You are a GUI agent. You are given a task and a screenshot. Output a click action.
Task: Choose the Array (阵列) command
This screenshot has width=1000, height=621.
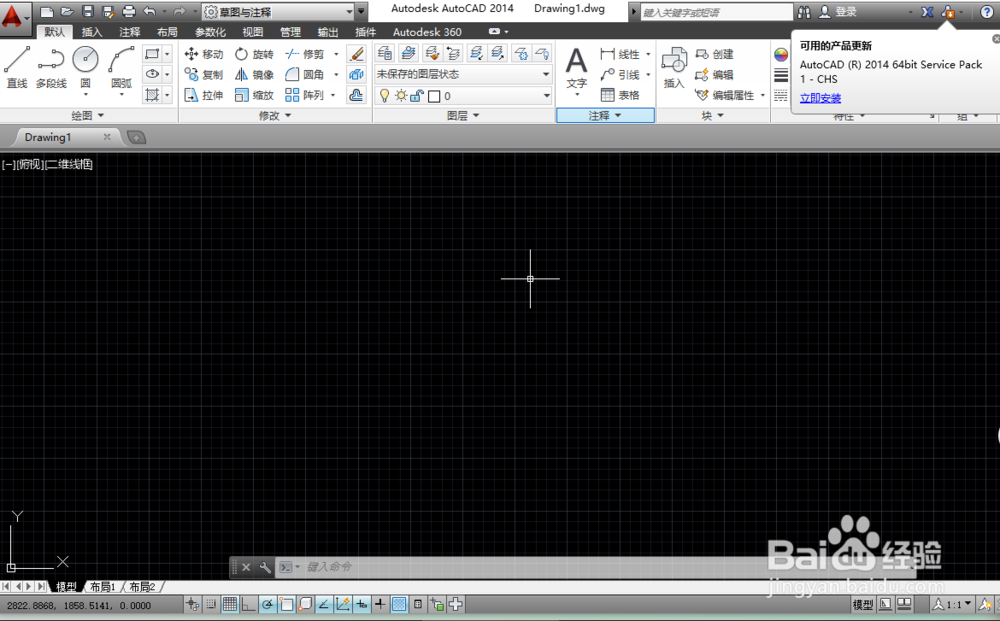(x=305, y=95)
